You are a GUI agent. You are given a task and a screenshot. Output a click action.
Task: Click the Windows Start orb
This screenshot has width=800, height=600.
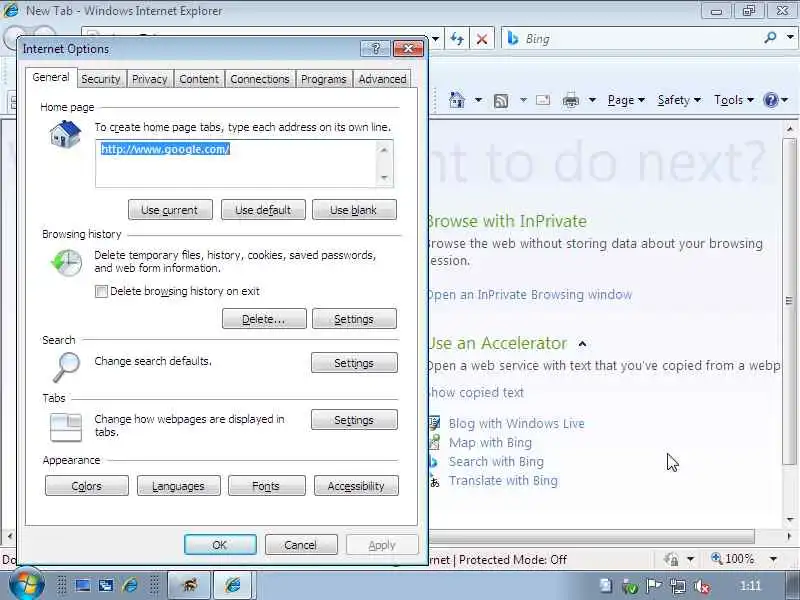pyautogui.click(x=27, y=584)
